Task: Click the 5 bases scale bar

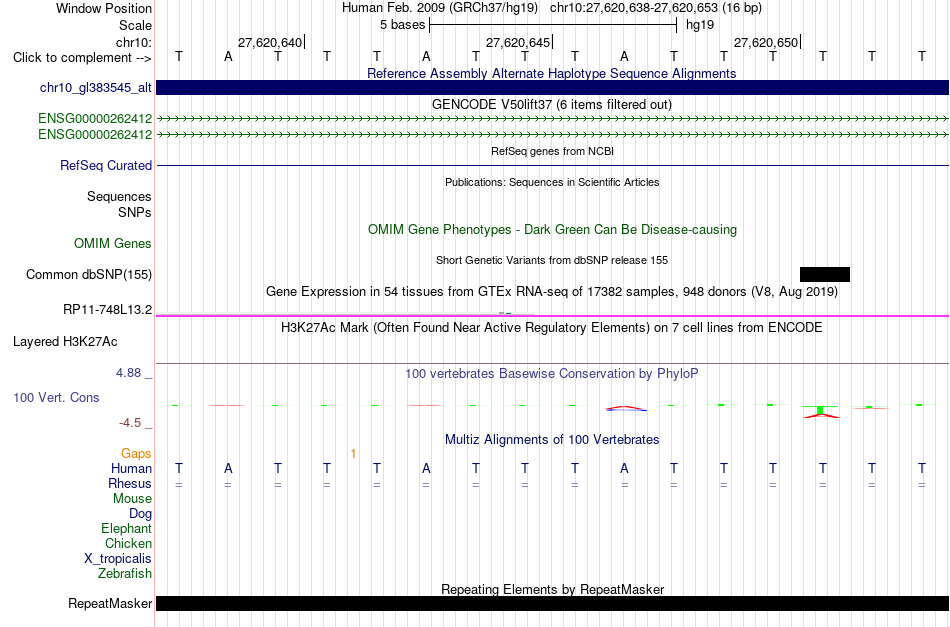Action: [553, 25]
